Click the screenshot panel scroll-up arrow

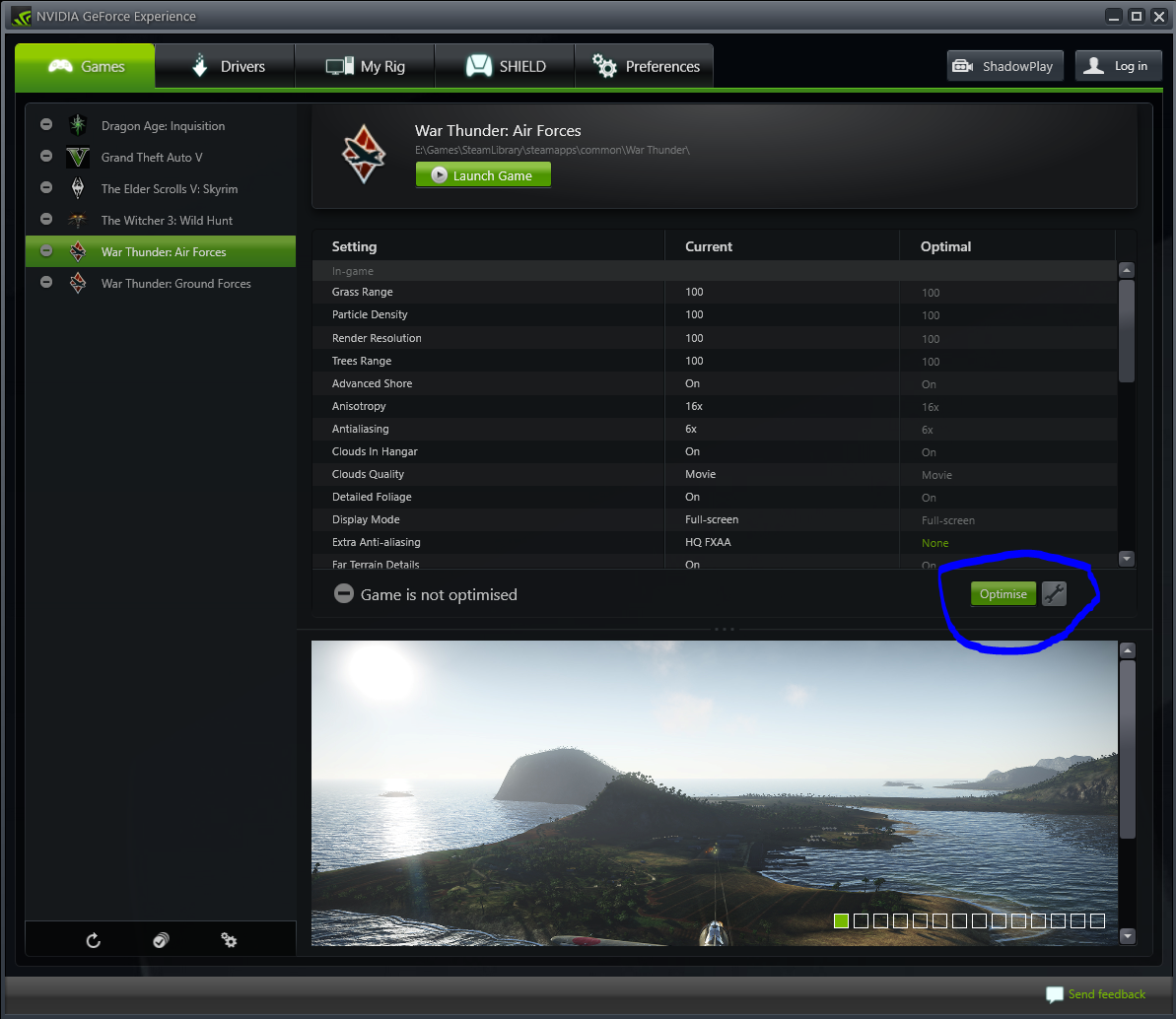1128,650
